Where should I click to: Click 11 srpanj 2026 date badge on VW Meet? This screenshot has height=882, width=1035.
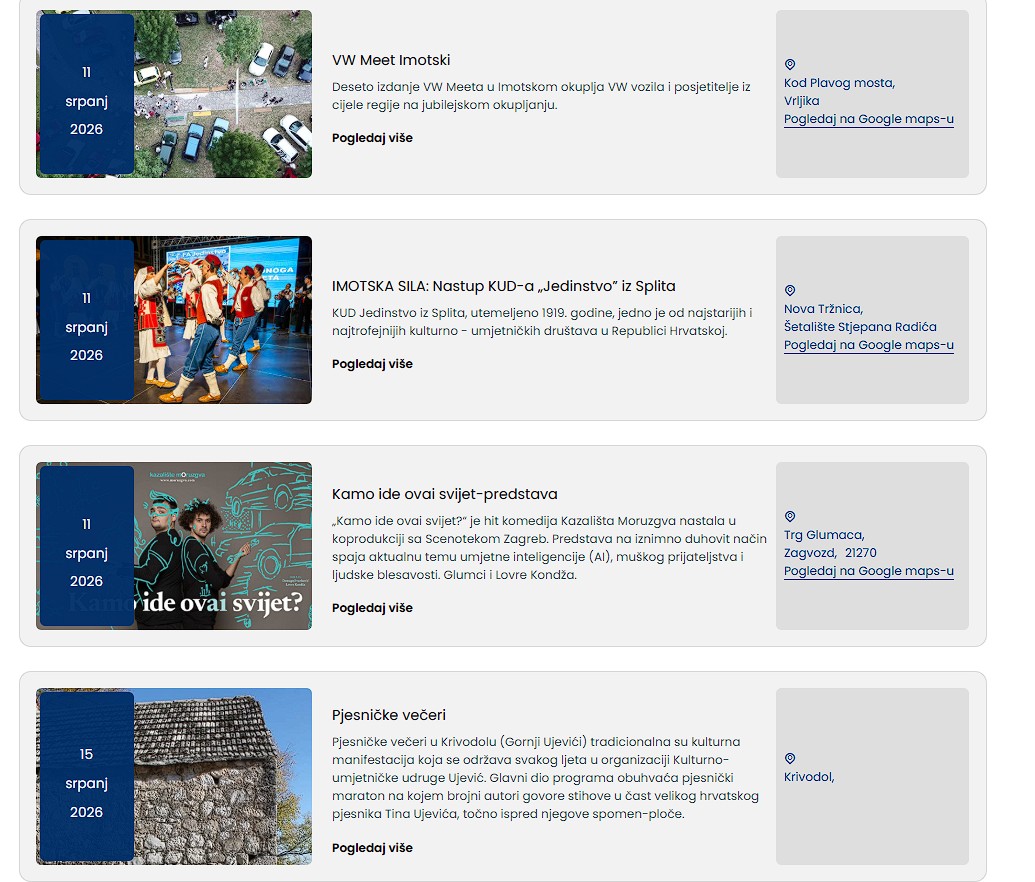point(86,94)
